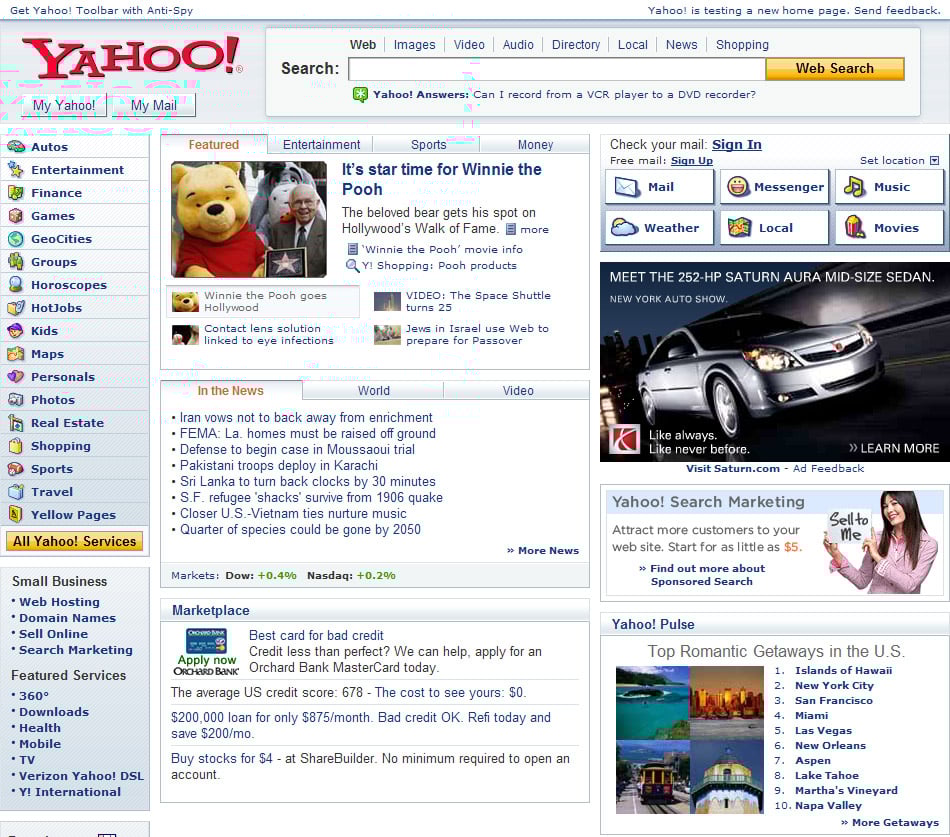Click the Messenger smiley icon
This screenshot has height=837, width=950.
pos(738,187)
